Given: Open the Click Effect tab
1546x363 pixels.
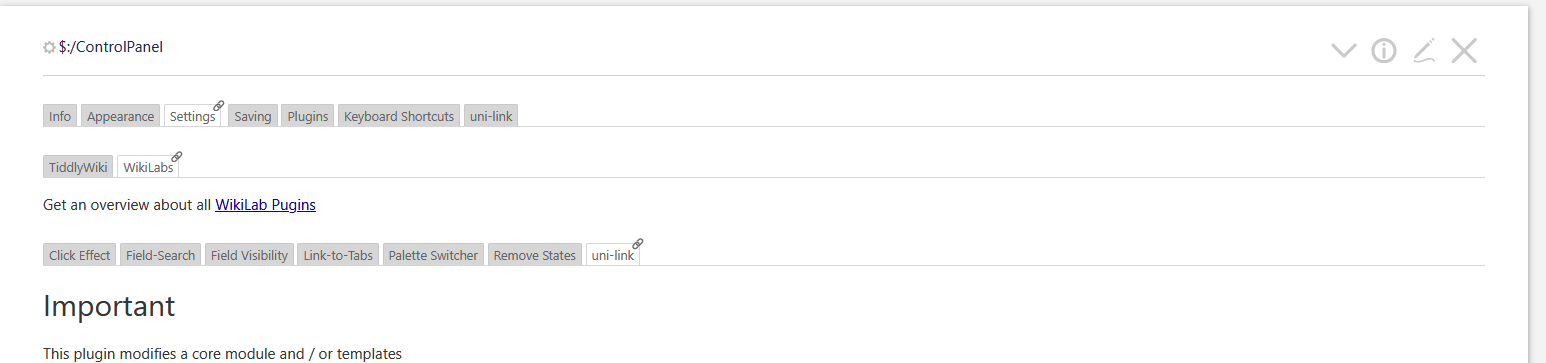Looking at the screenshot, I should [x=80, y=255].
